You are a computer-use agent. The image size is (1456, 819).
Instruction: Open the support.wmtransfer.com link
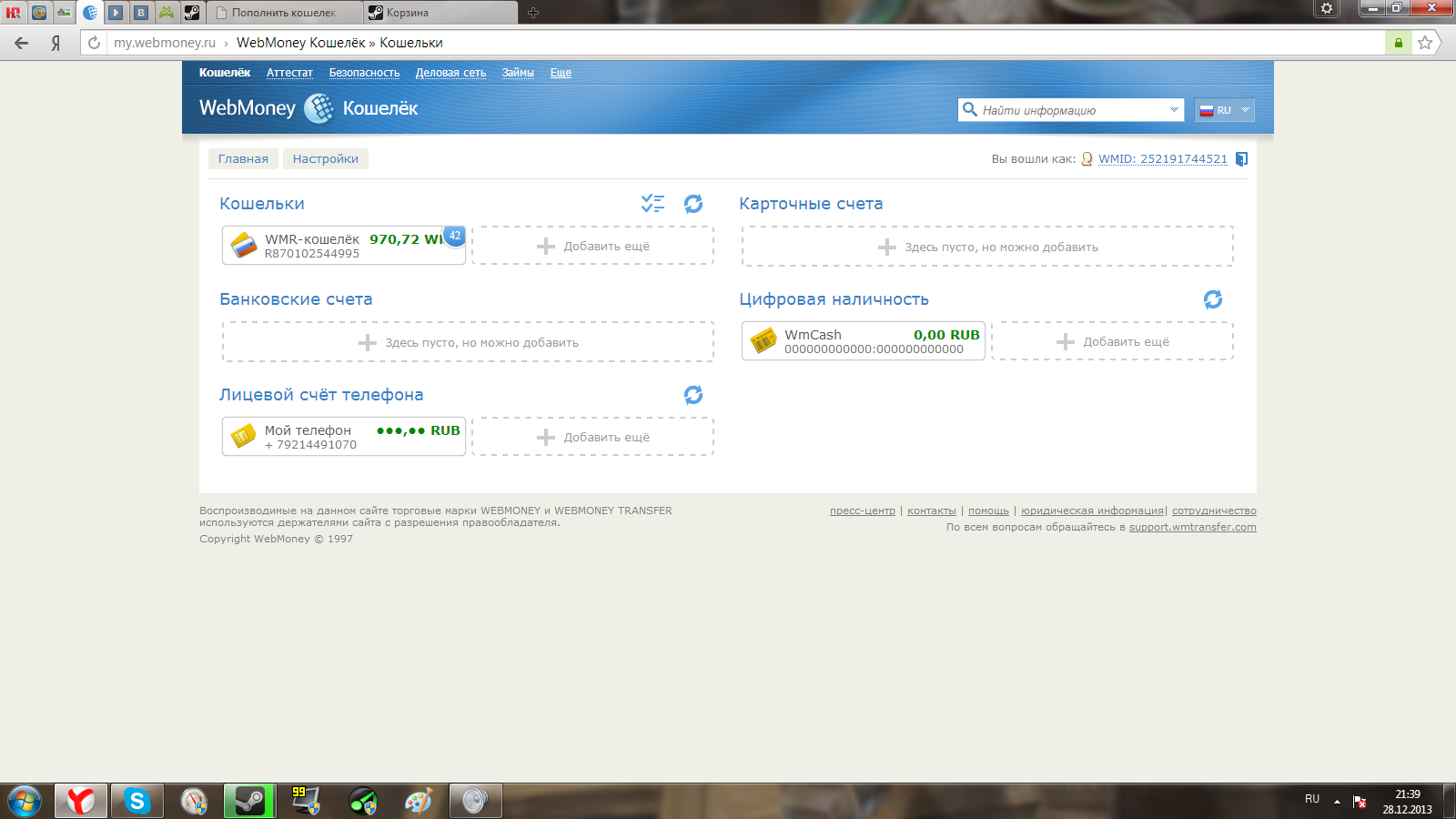pos(1193,527)
